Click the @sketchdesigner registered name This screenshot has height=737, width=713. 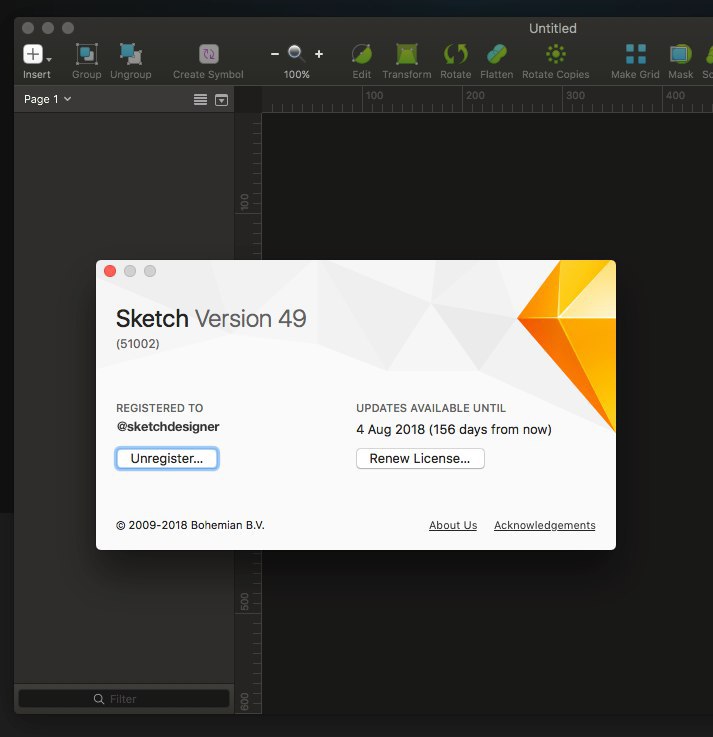pyautogui.click(x=168, y=426)
